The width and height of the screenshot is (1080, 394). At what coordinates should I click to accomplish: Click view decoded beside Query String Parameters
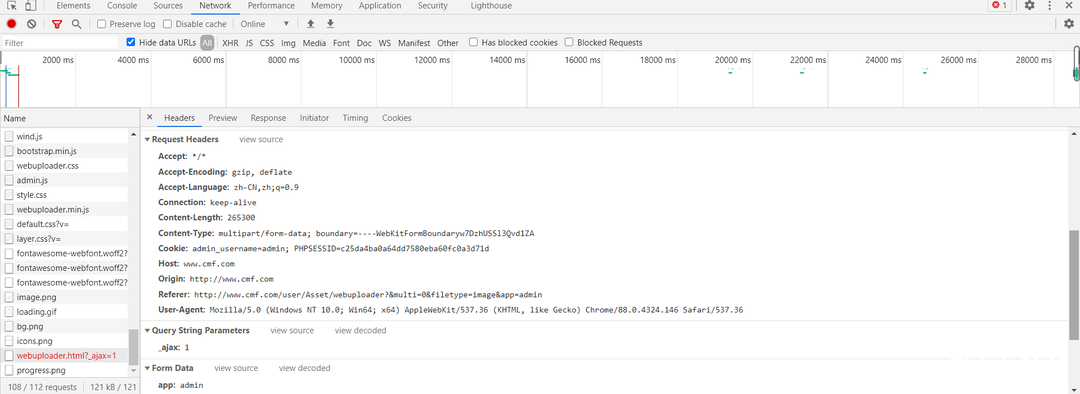click(360, 331)
